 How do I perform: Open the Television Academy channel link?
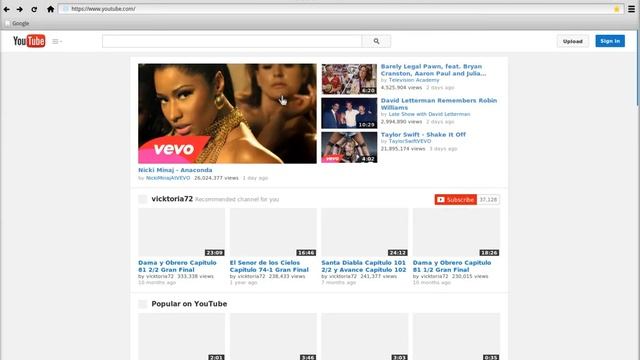[414, 80]
